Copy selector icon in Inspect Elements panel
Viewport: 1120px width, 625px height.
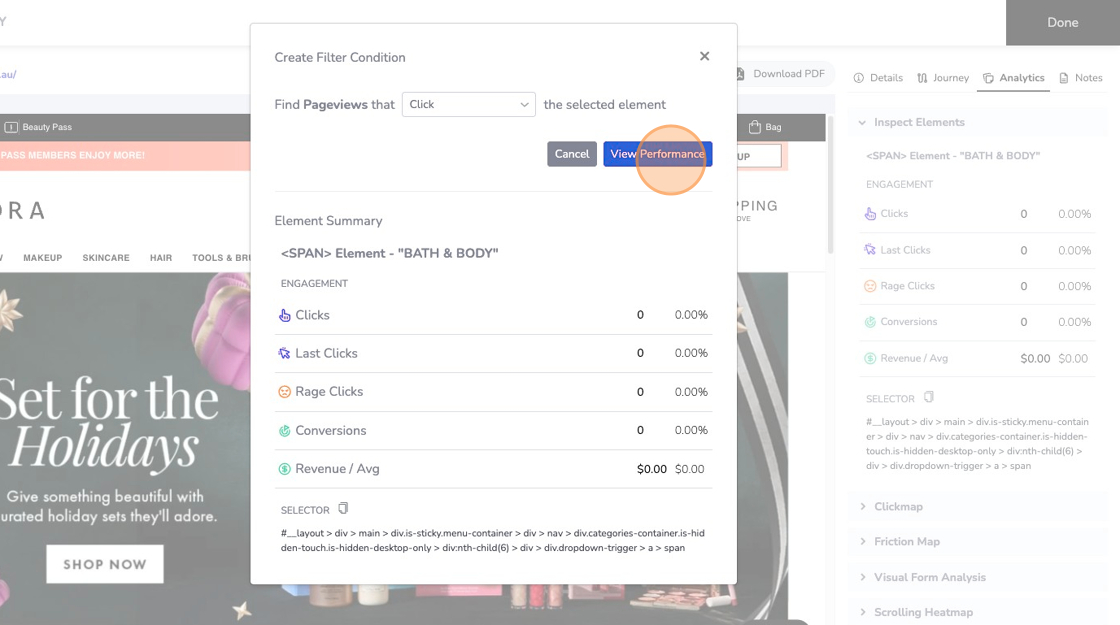[x=929, y=398]
